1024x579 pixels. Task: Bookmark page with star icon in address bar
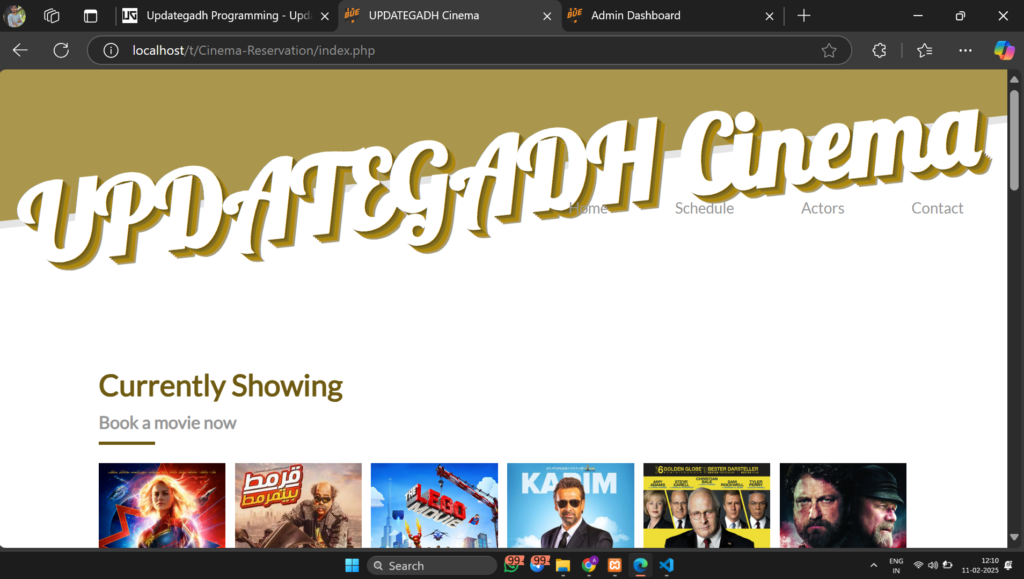tap(829, 50)
